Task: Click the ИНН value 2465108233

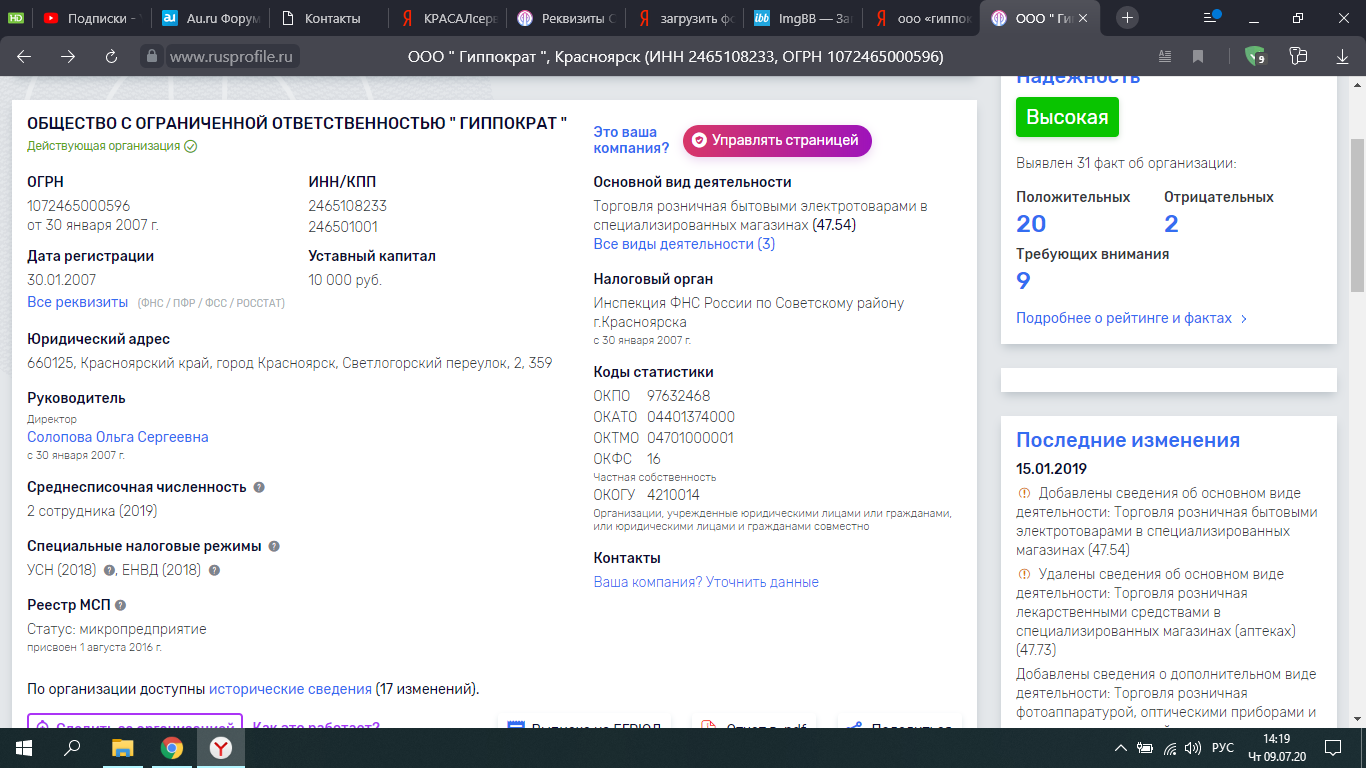Action: pos(347,206)
